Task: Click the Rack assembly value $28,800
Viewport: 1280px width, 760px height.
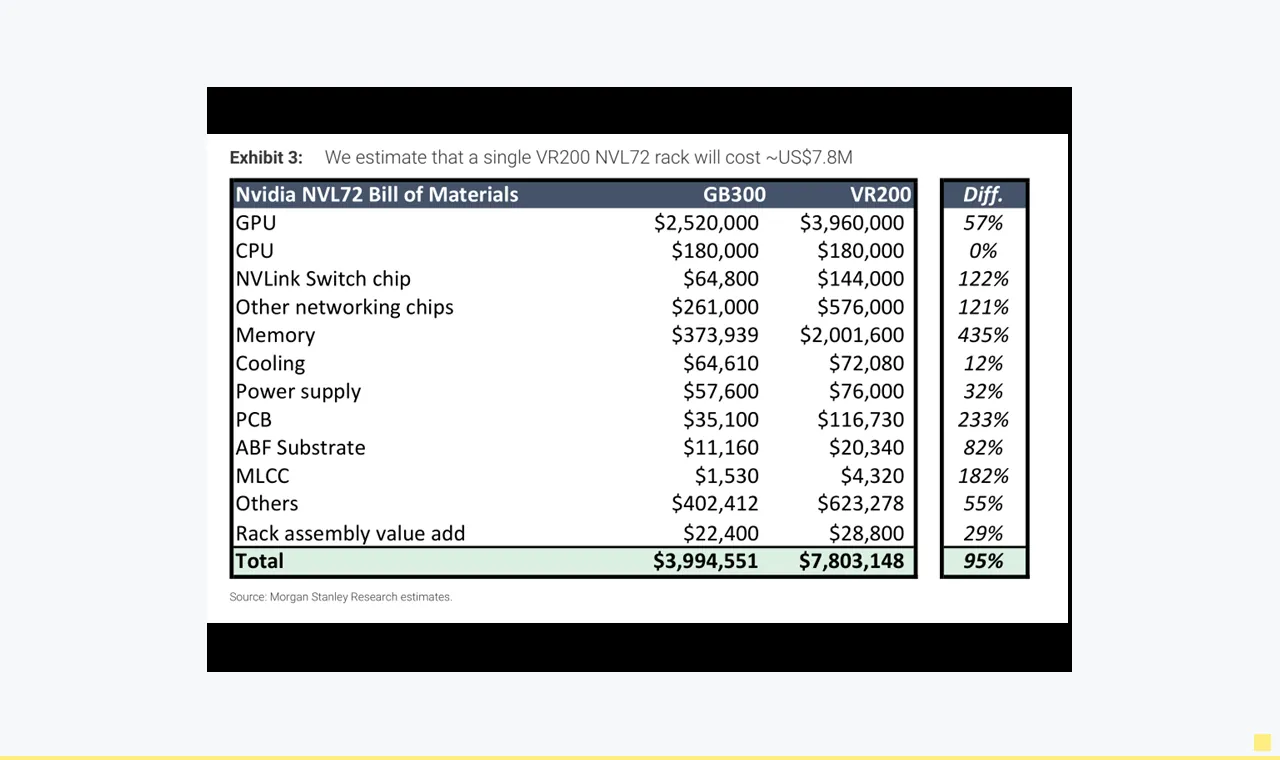Action: pos(867,533)
